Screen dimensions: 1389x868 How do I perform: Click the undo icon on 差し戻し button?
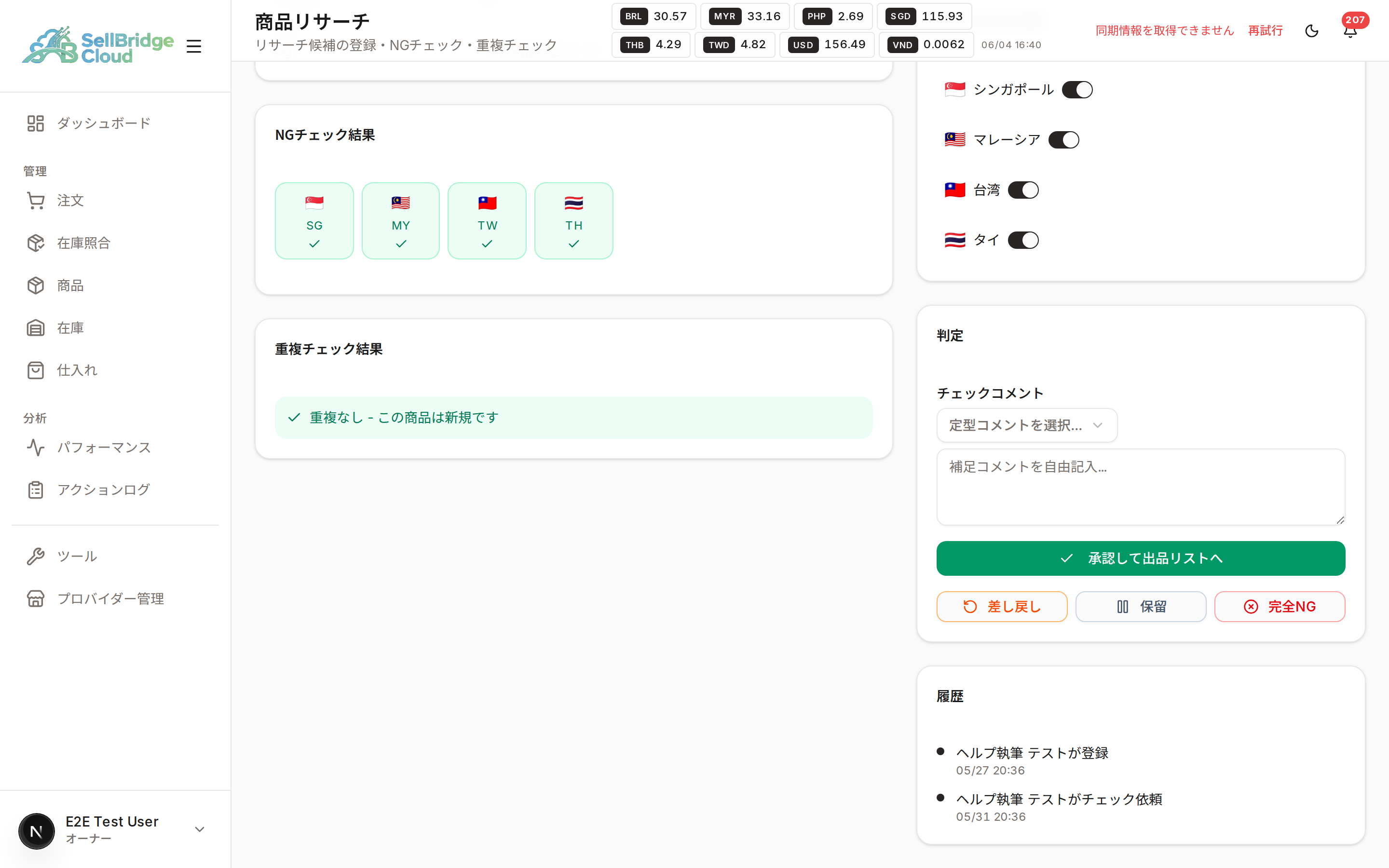pyautogui.click(x=970, y=607)
